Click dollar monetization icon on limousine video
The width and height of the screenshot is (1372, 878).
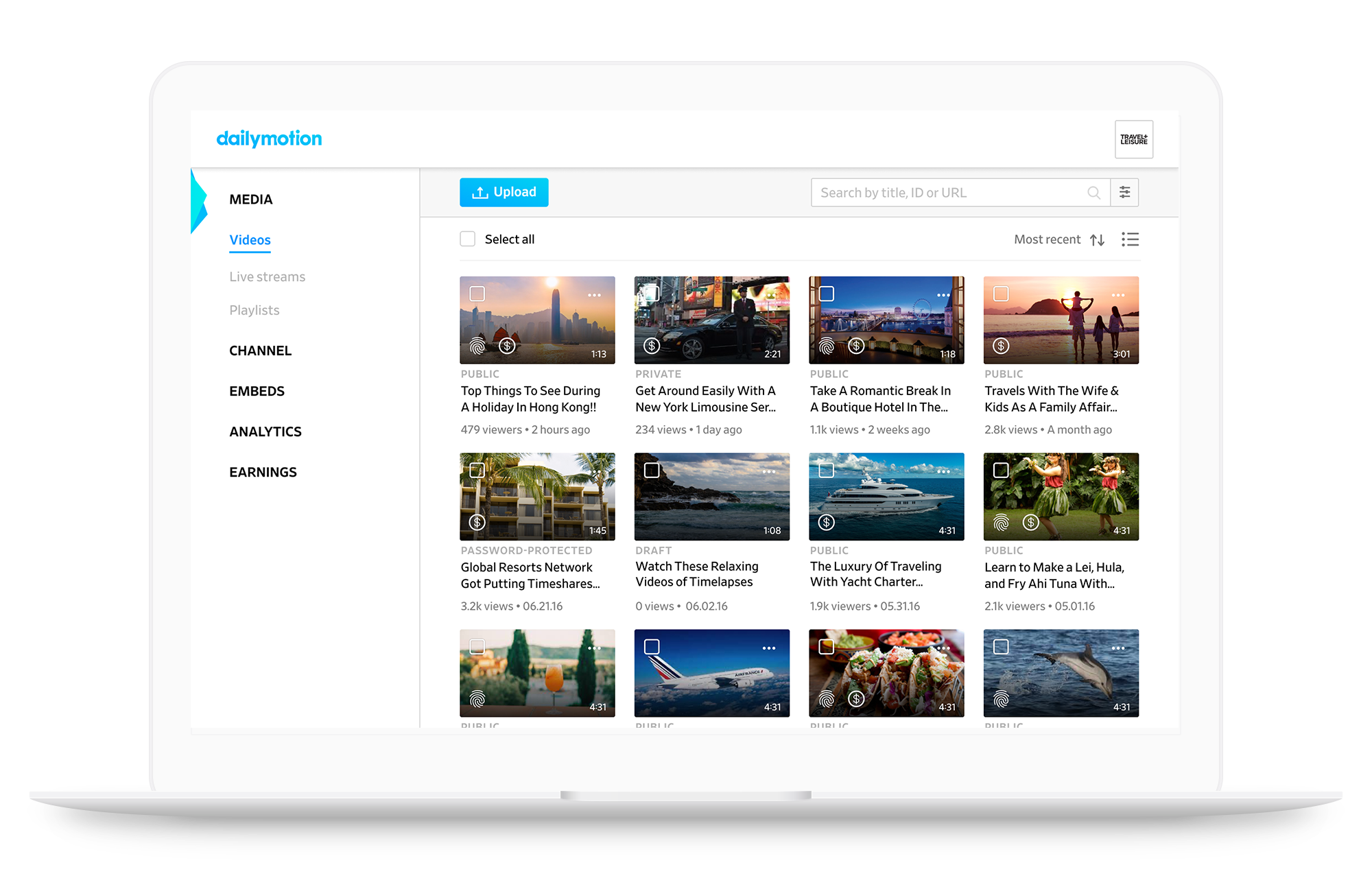tap(652, 346)
